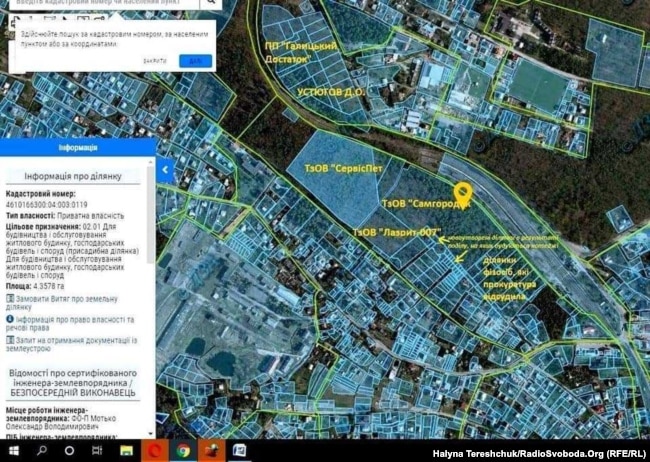
Task: Click the magnifier search button beside the cadastral search field
Action: coord(211,2)
